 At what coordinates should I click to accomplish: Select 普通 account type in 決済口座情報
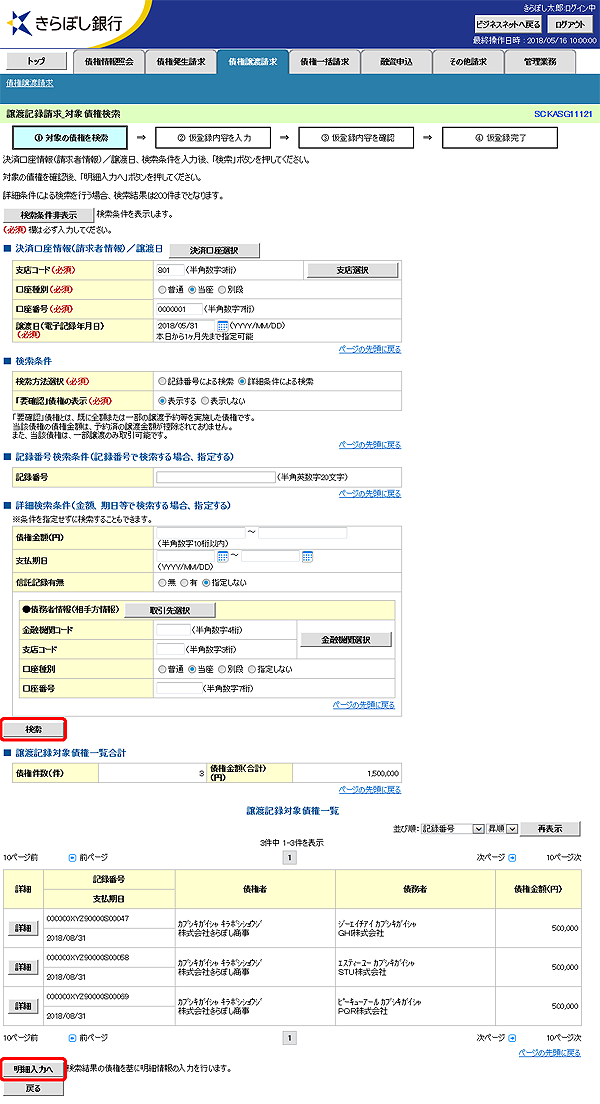point(162,289)
